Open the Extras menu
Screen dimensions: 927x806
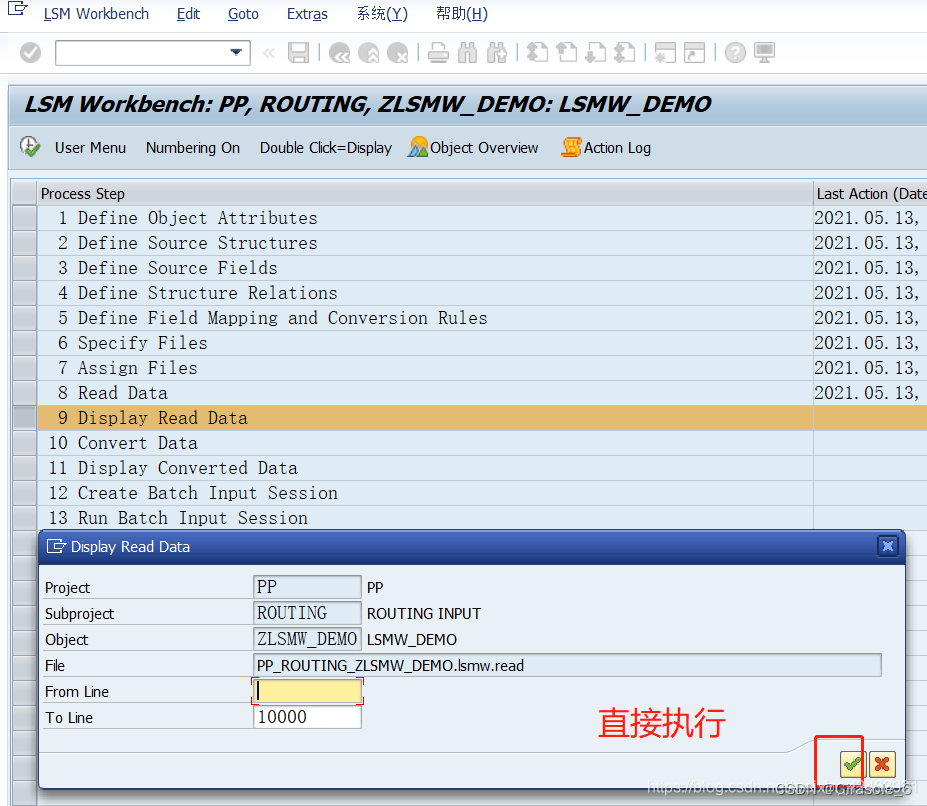pos(307,14)
